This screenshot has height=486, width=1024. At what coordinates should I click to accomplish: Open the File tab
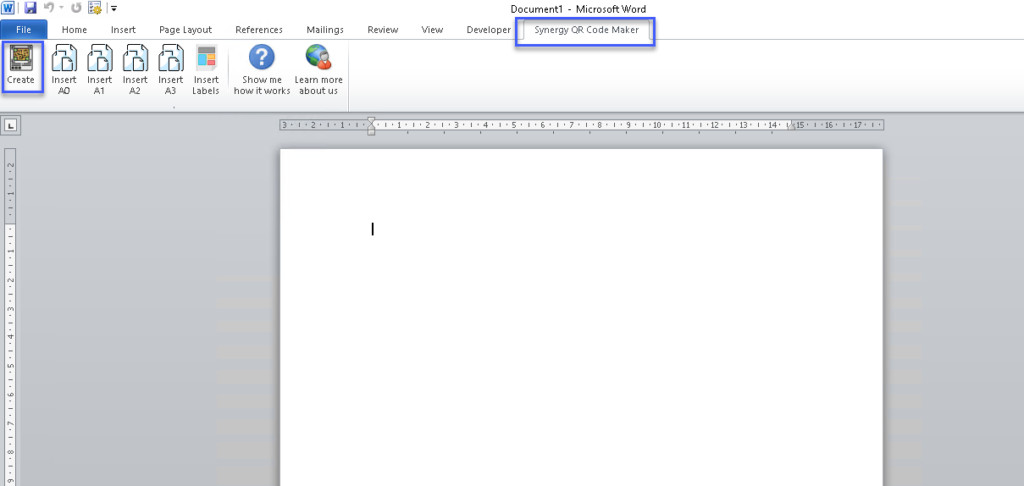pos(23,30)
